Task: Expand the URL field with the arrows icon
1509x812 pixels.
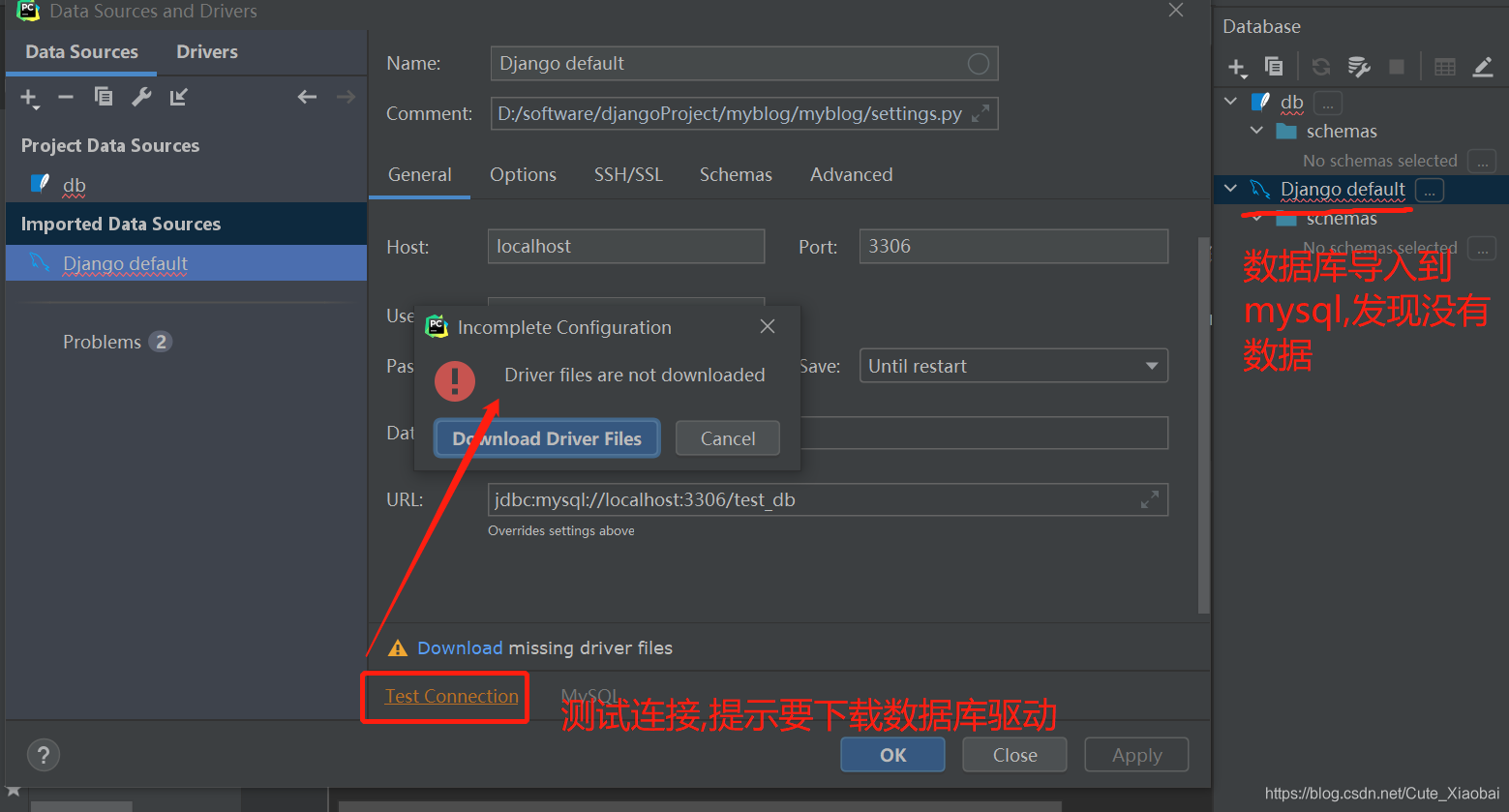Action: click(x=1150, y=500)
